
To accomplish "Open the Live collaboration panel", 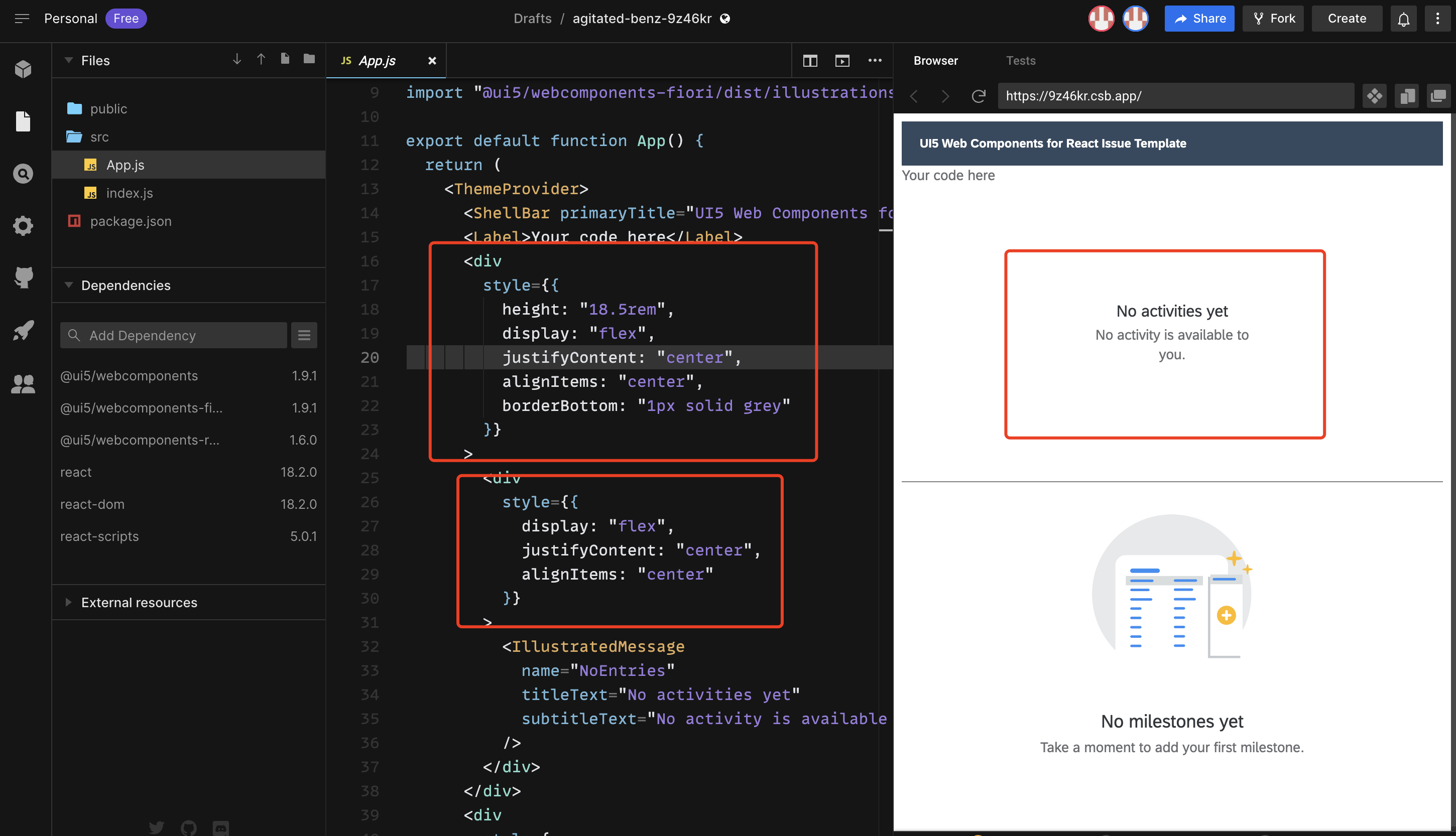I will 23,383.
